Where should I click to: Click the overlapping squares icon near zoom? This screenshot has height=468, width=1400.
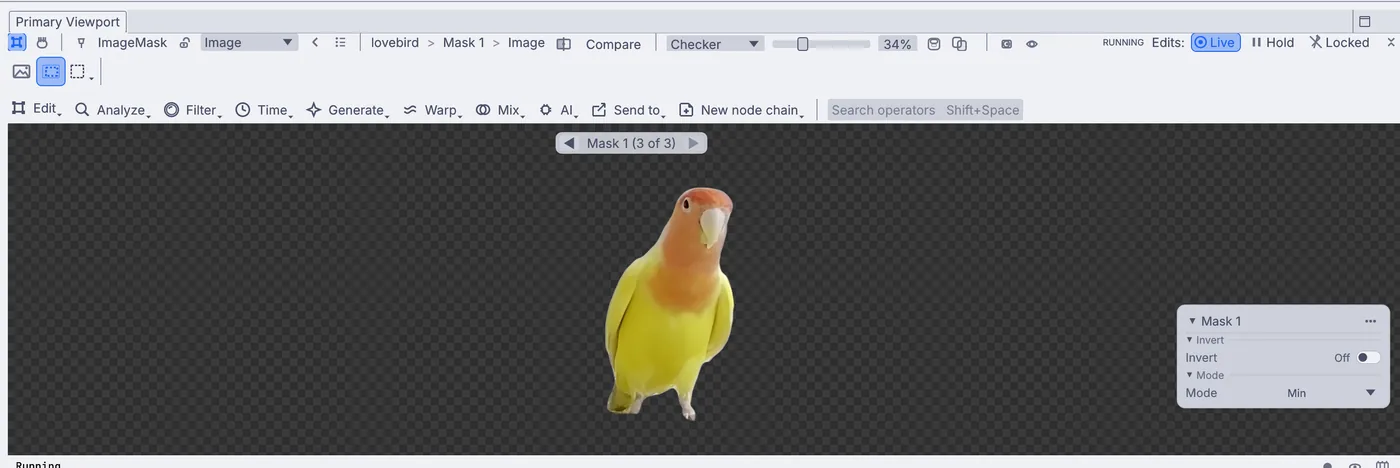pos(960,44)
